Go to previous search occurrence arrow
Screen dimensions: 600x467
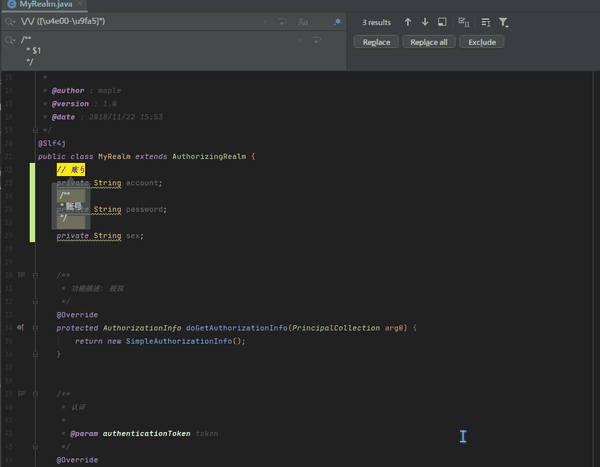(x=408, y=21)
